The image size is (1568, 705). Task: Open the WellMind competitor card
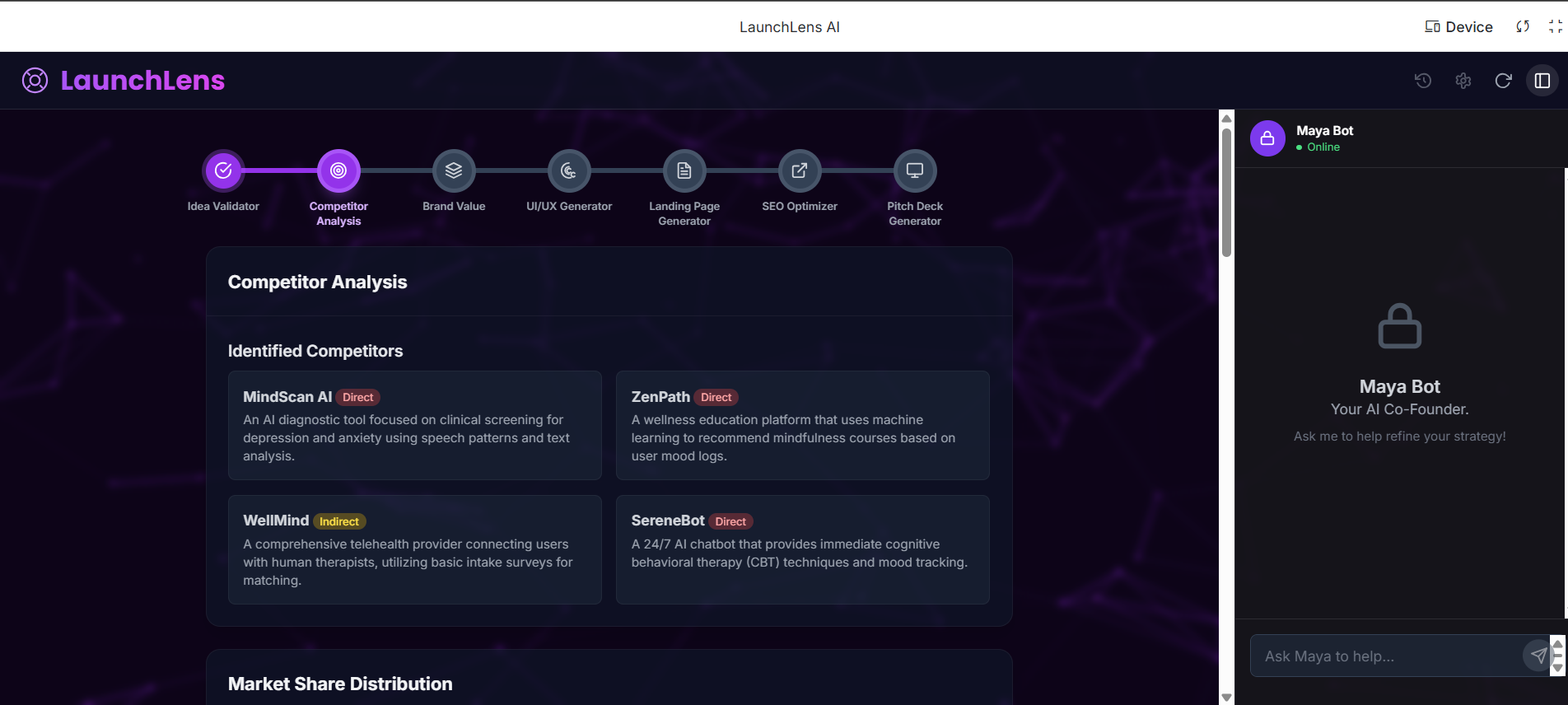[x=415, y=549]
